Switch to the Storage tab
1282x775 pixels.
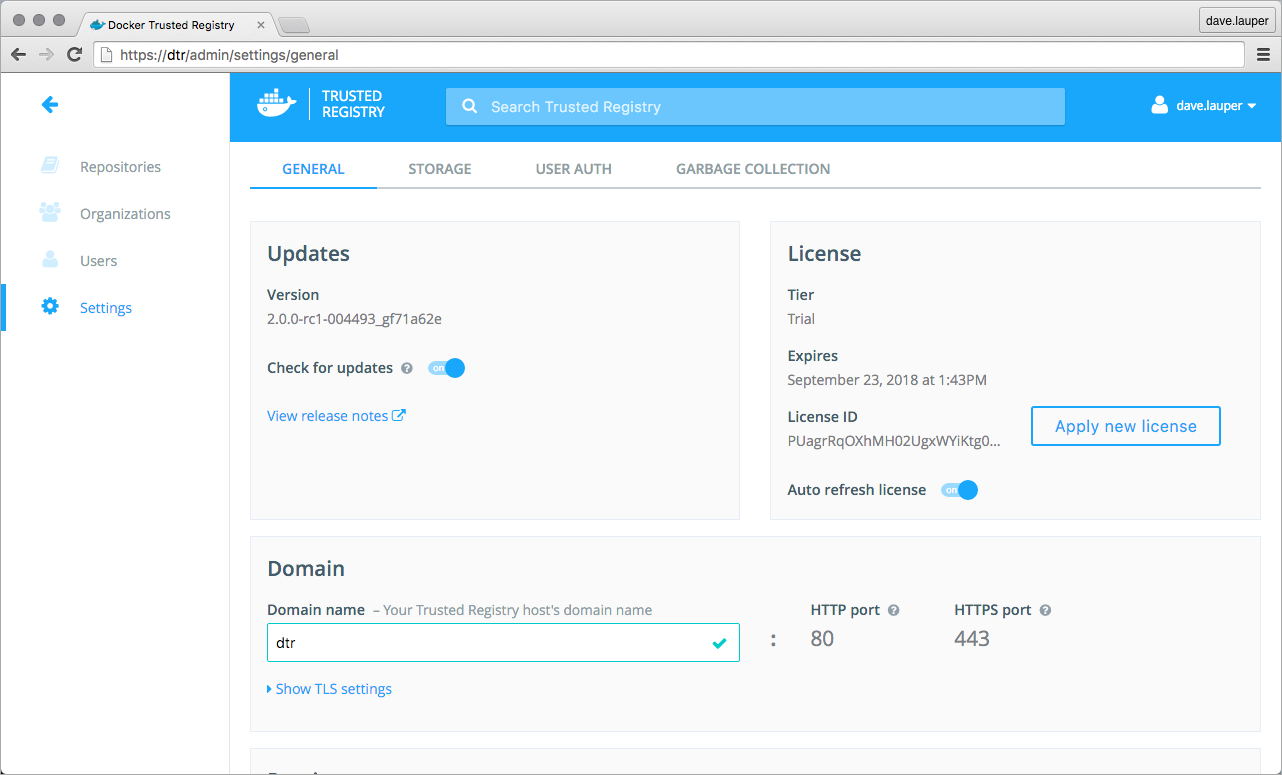[x=439, y=169]
